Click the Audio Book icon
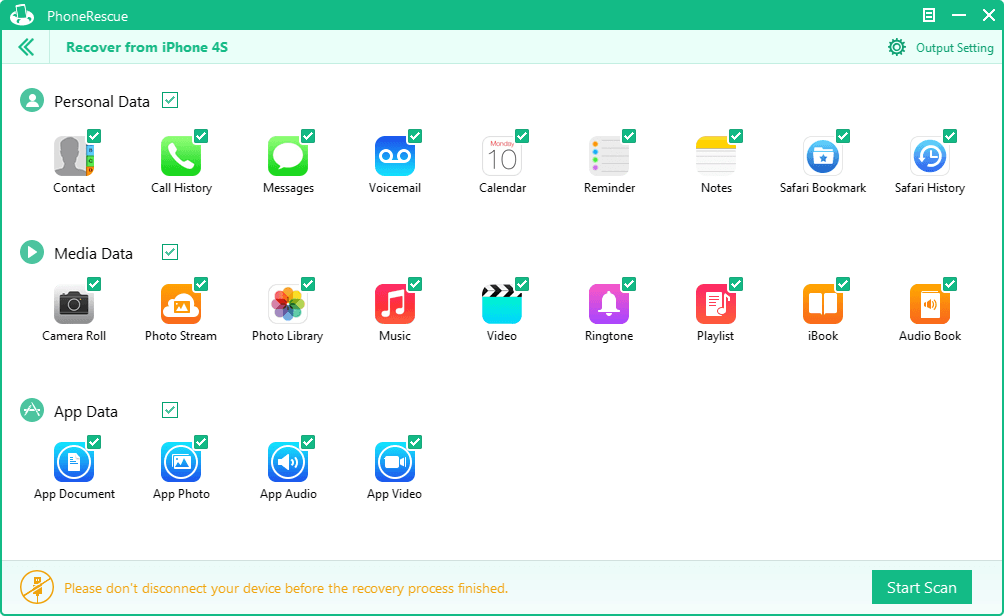 click(930, 304)
